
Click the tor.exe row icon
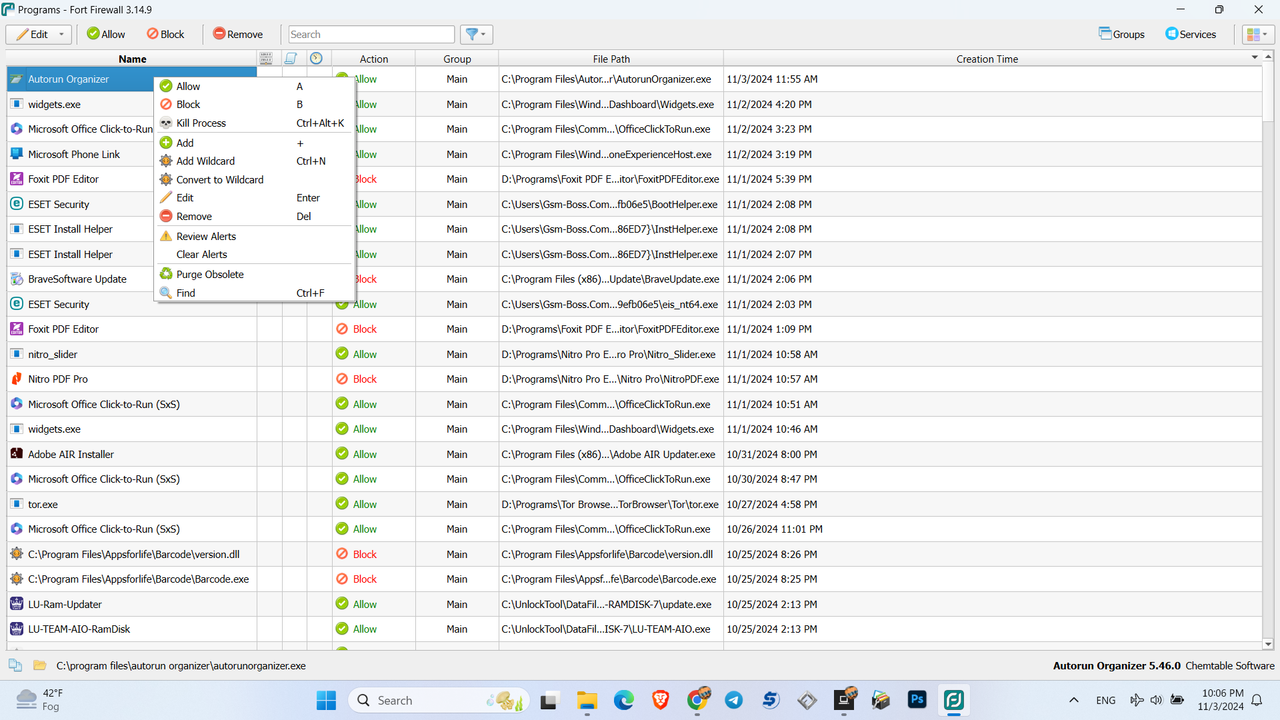(x=16, y=504)
